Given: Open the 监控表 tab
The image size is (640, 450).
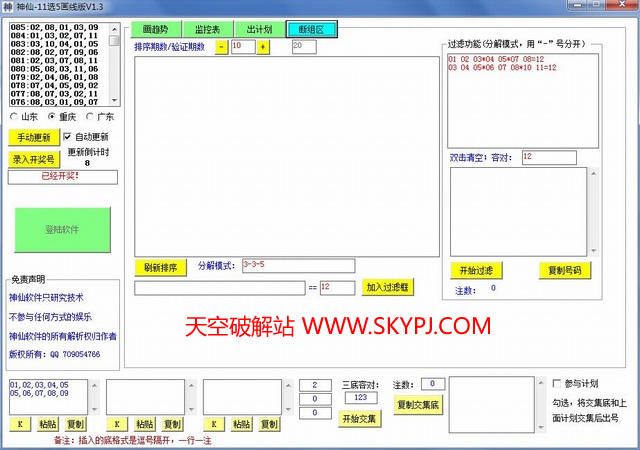Looking at the screenshot, I should click(x=207, y=29).
